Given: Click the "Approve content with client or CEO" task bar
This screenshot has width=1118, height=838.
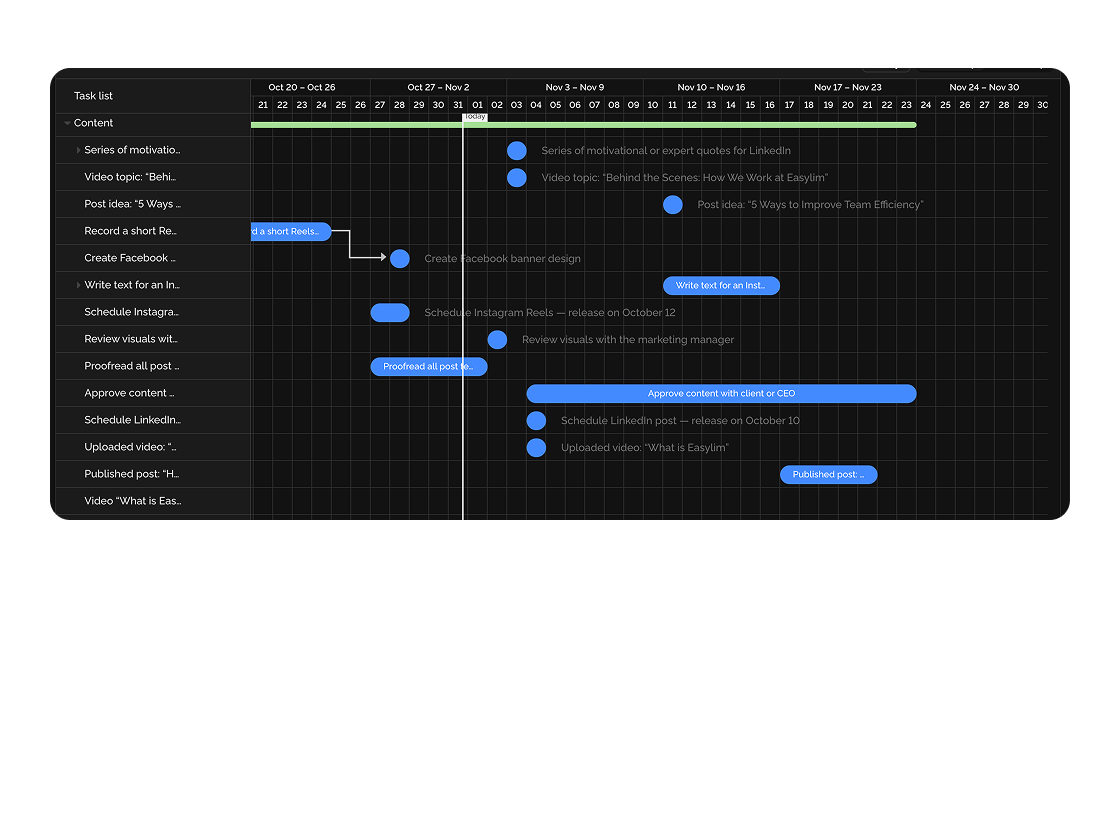Looking at the screenshot, I should (x=722, y=393).
